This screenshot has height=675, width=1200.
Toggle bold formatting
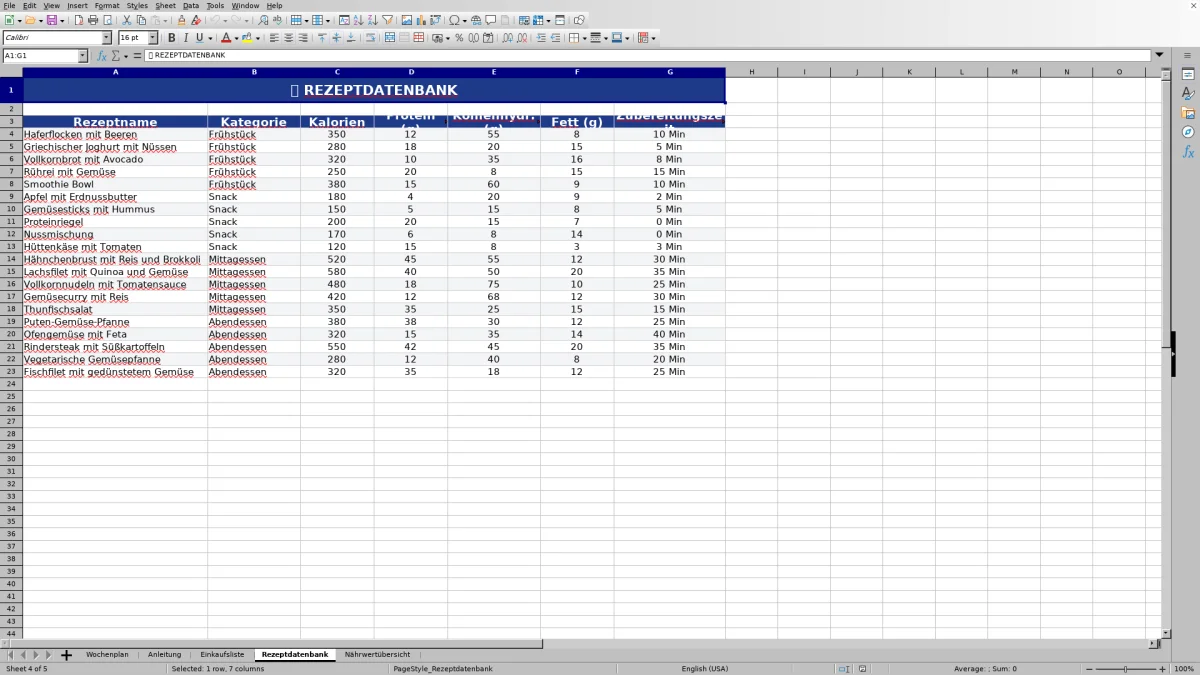[171, 38]
